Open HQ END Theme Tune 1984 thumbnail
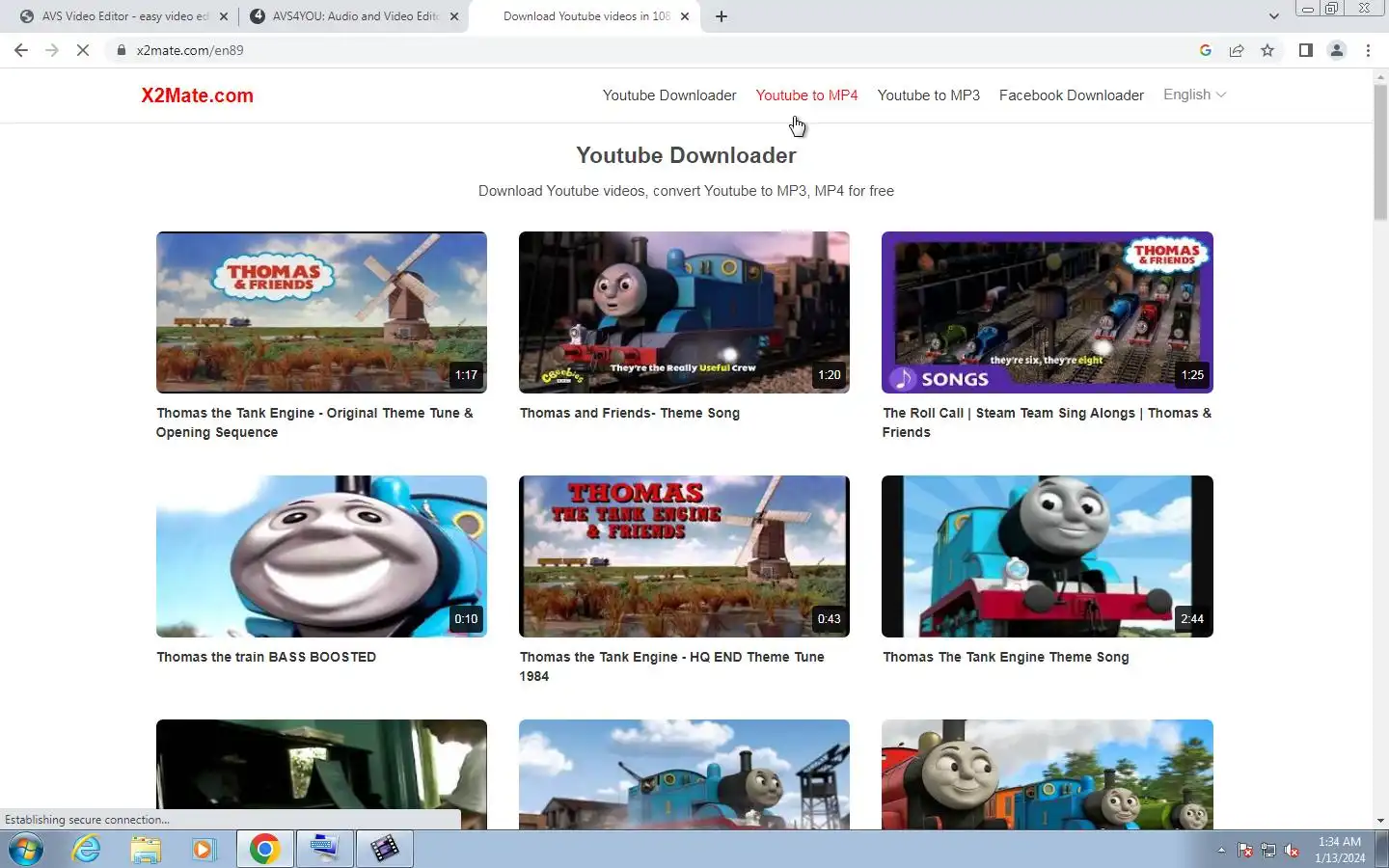The image size is (1389, 868). click(x=684, y=556)
